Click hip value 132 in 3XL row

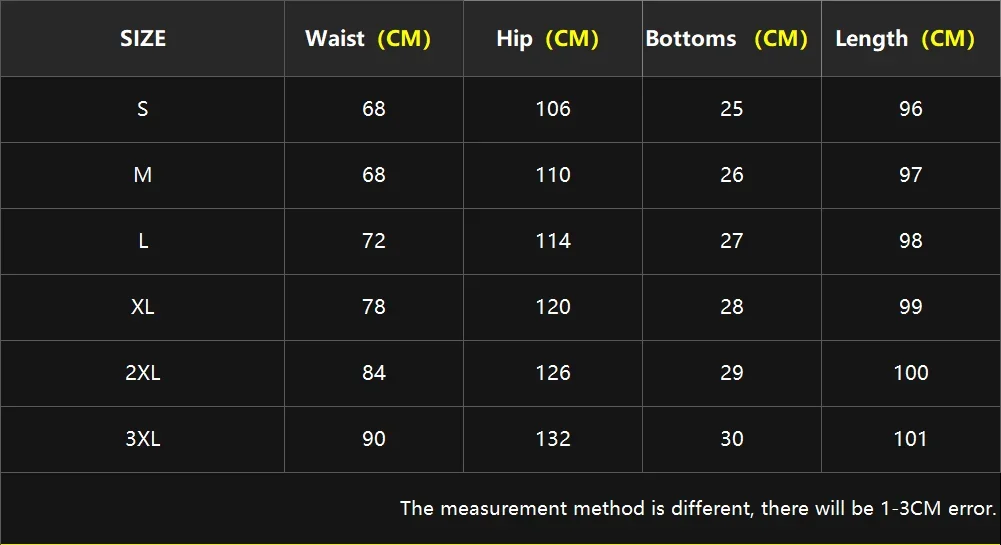pyautogui.click(x=553, y=439)
